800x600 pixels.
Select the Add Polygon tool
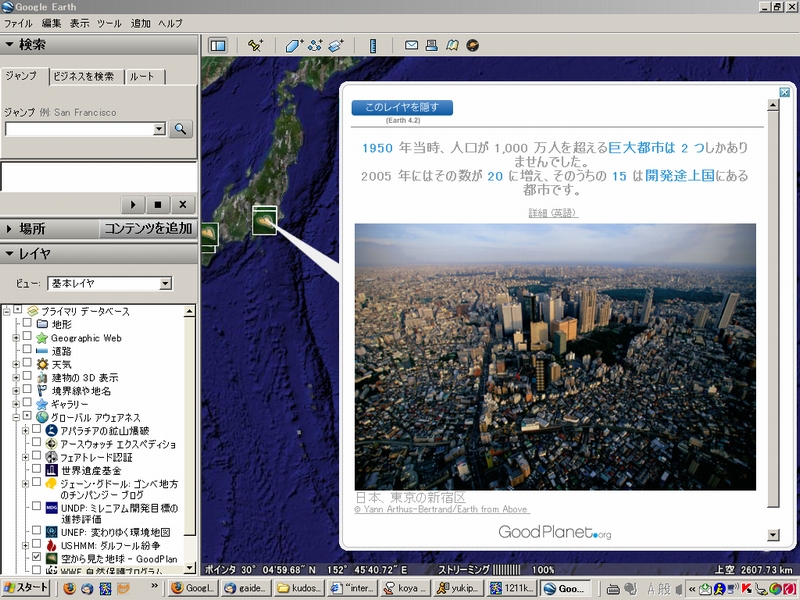pos(293,45)
